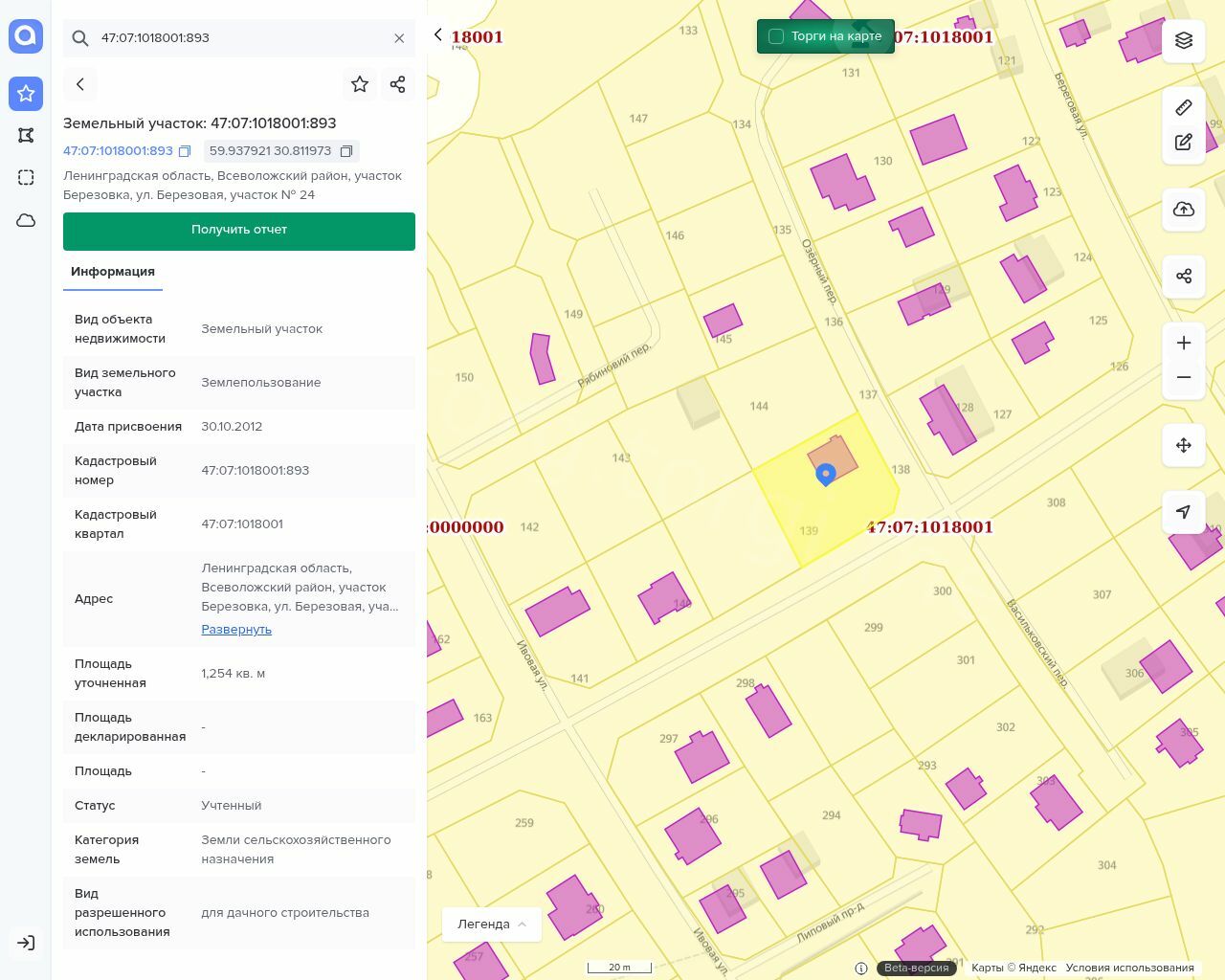Click the geolocation arrow button
The height and width of the screenshot is (980, 1225).
coord(1184,512)
